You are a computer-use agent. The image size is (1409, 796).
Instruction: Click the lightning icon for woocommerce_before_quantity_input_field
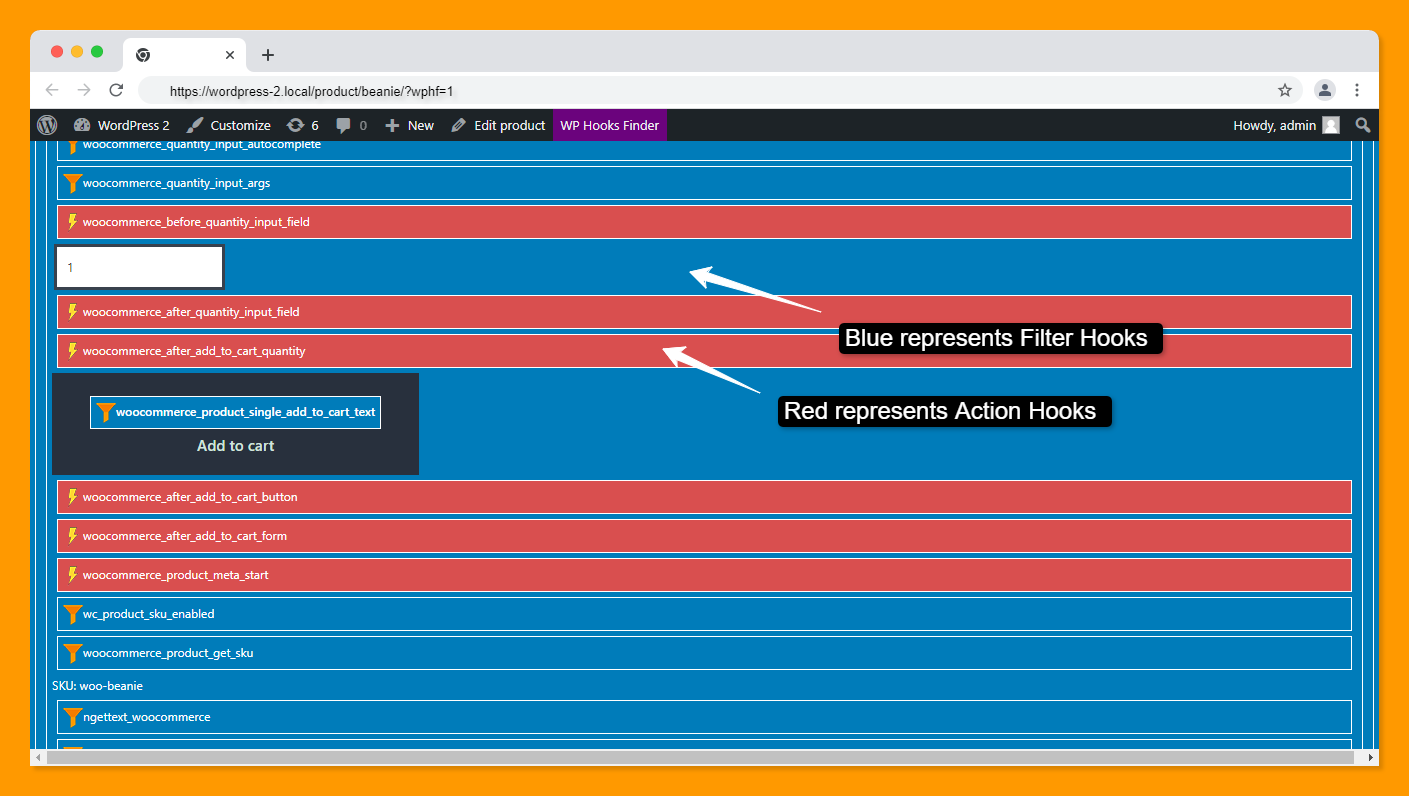pos(72,222)
